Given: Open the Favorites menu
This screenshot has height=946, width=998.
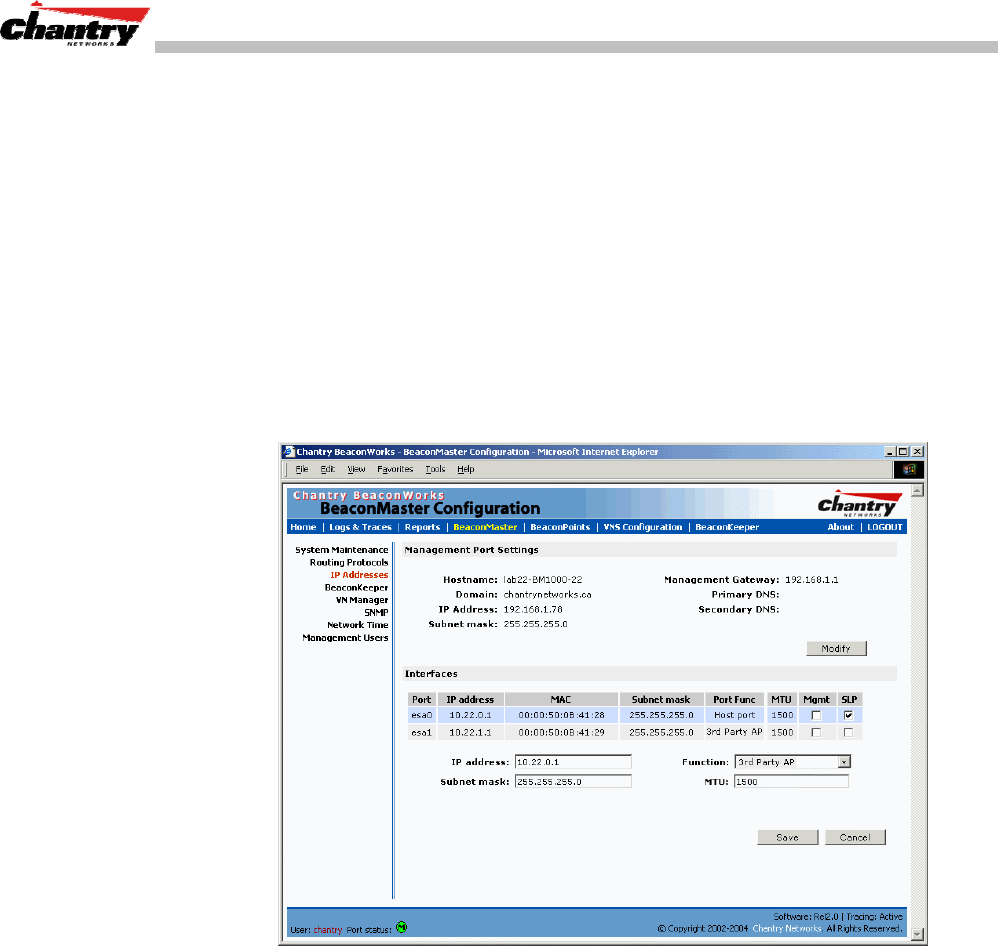Looking at the screenshot, I should point(395,469).
